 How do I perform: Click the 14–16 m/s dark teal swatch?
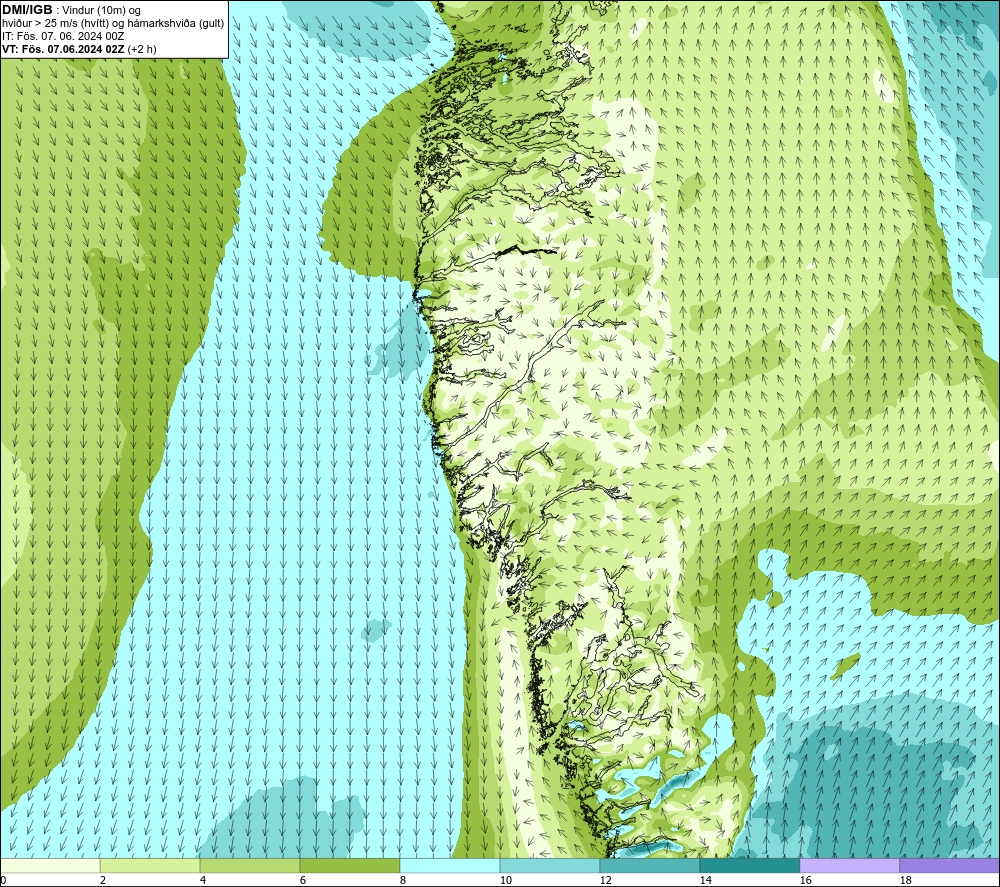pos(750,866)
